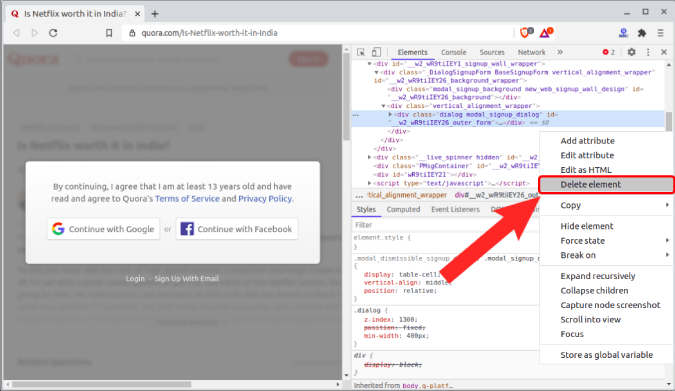Choose Add attribute from context menu
The width and height of the screenshot is (675, 391).
click(x=587, y=141)
